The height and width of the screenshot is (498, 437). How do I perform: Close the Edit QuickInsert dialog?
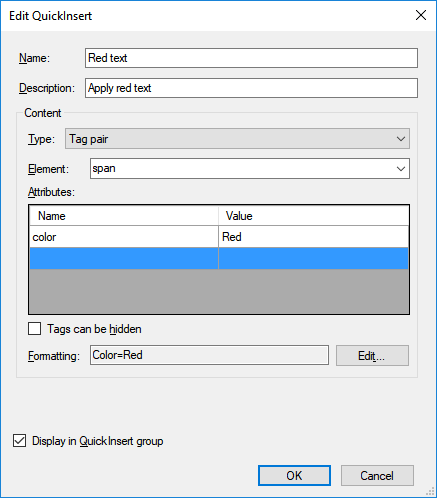[421, 15]
